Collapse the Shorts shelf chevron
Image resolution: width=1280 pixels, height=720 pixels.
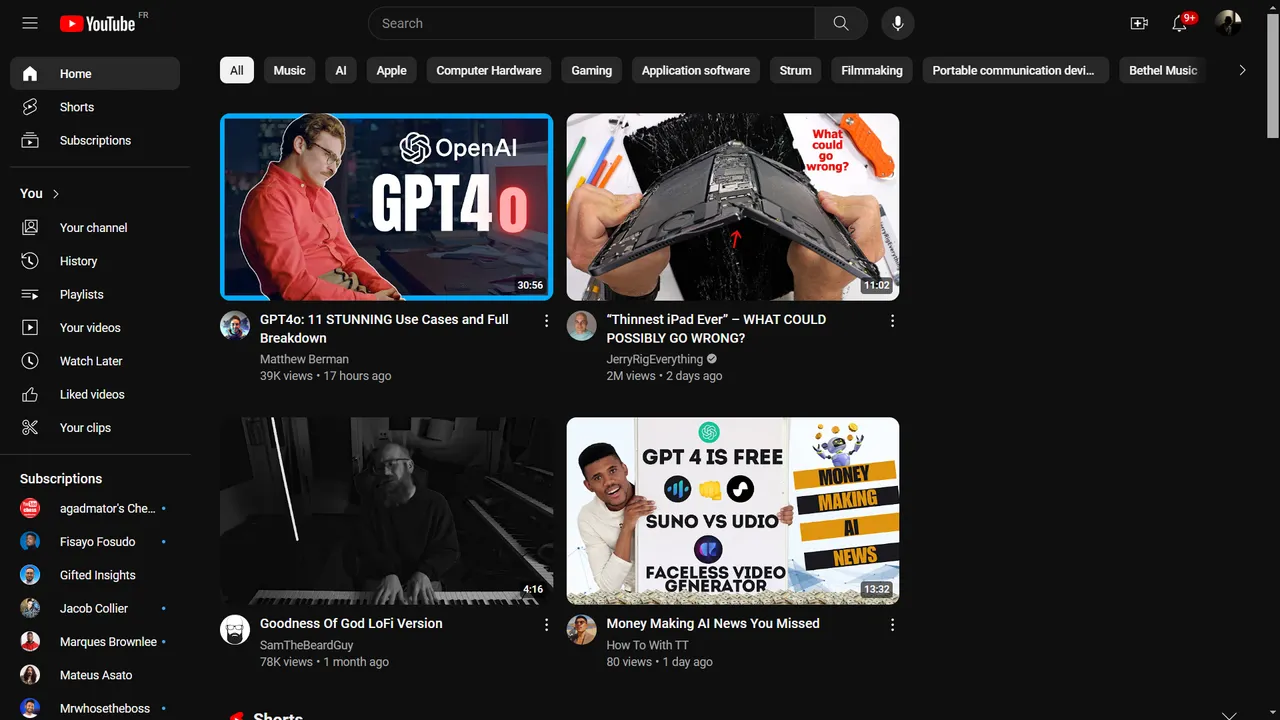tap(1229, 714)
